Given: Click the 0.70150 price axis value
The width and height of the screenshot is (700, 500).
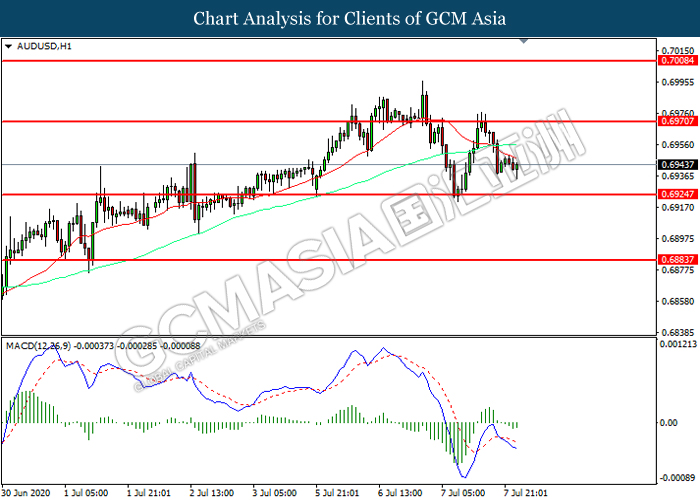Looking at the screenshot, I should 677,51.
